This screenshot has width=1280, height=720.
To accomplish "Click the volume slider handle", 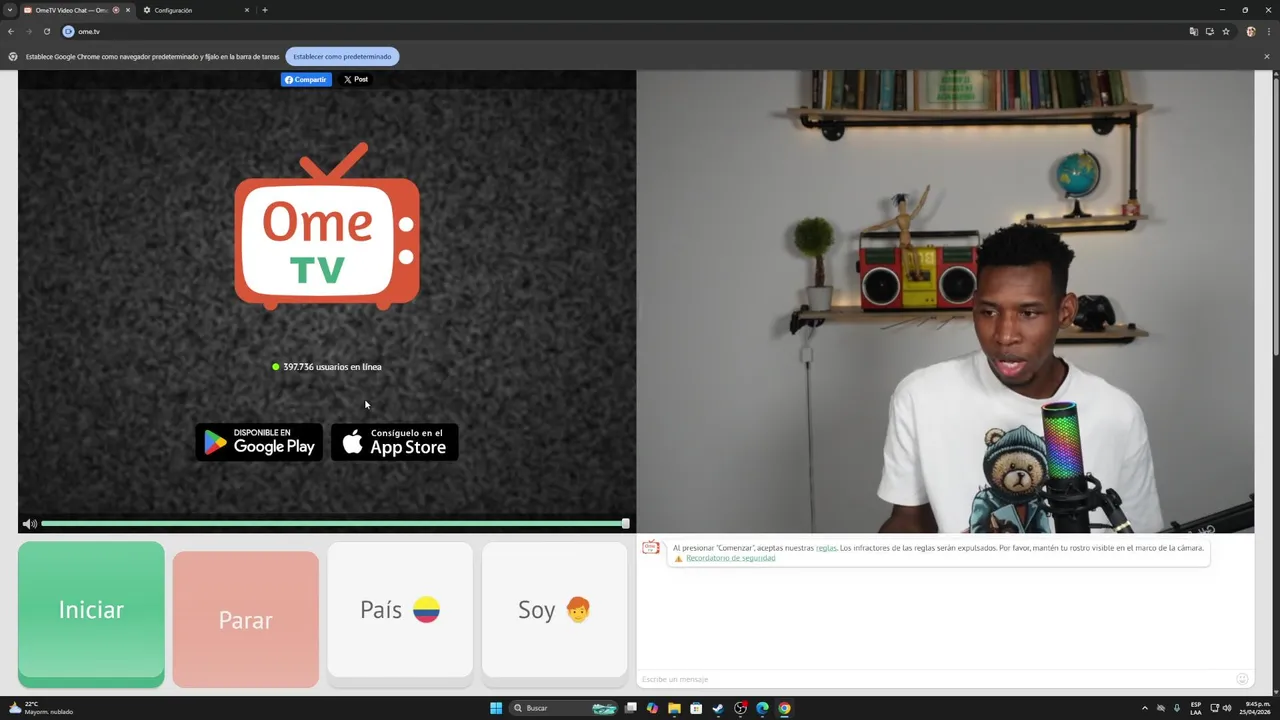I will [x=625, y=524].
